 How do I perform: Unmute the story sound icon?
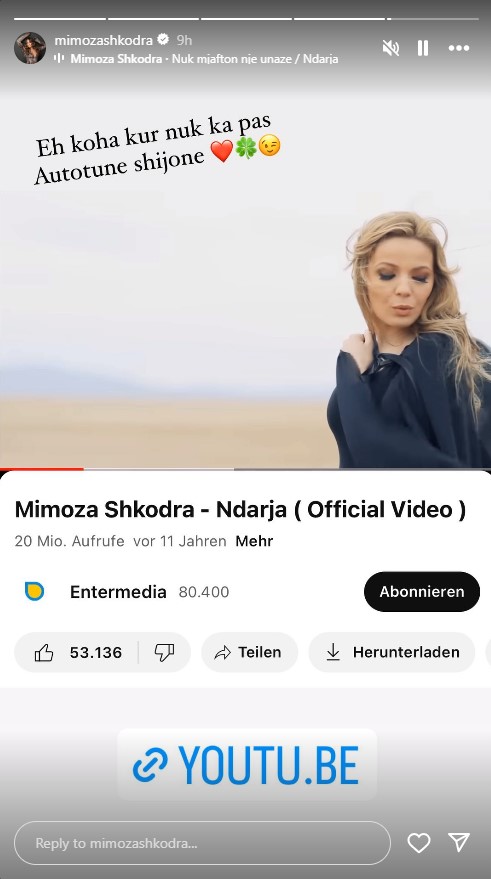pyautogui.click(x=390, y=48)
